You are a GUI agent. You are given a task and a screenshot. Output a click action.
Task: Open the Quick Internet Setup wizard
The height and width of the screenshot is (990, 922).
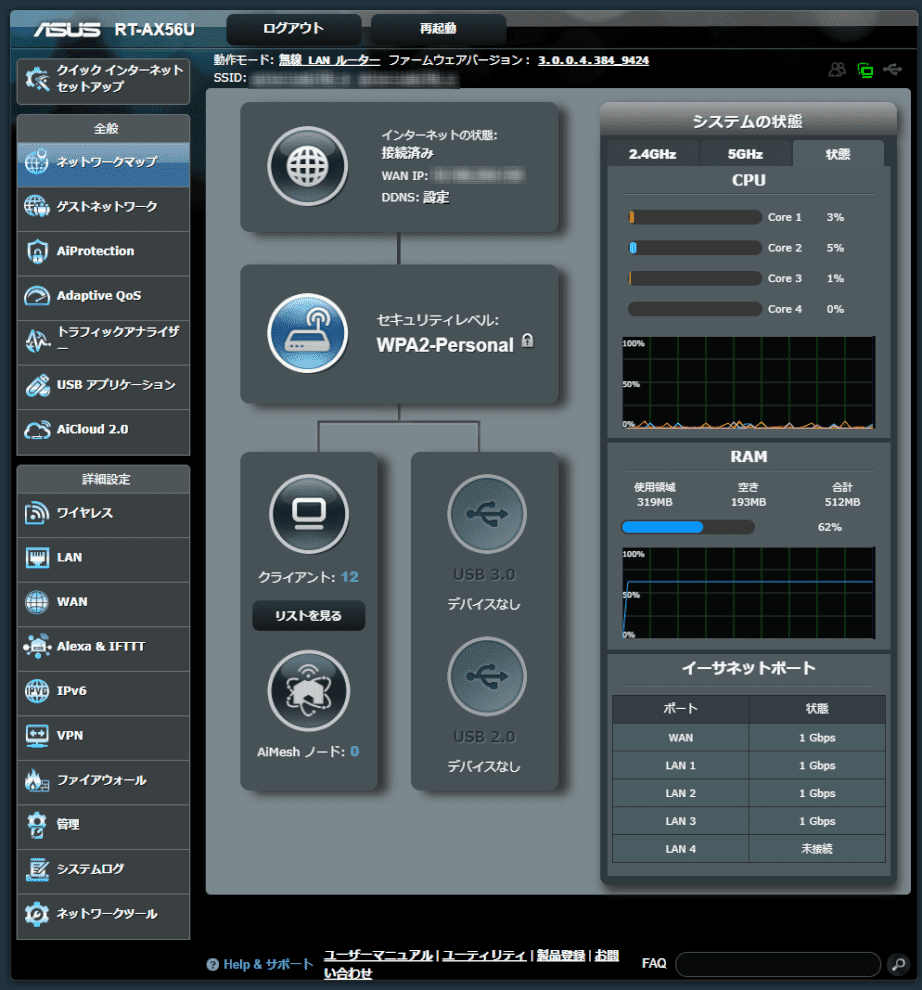point(103,80)
